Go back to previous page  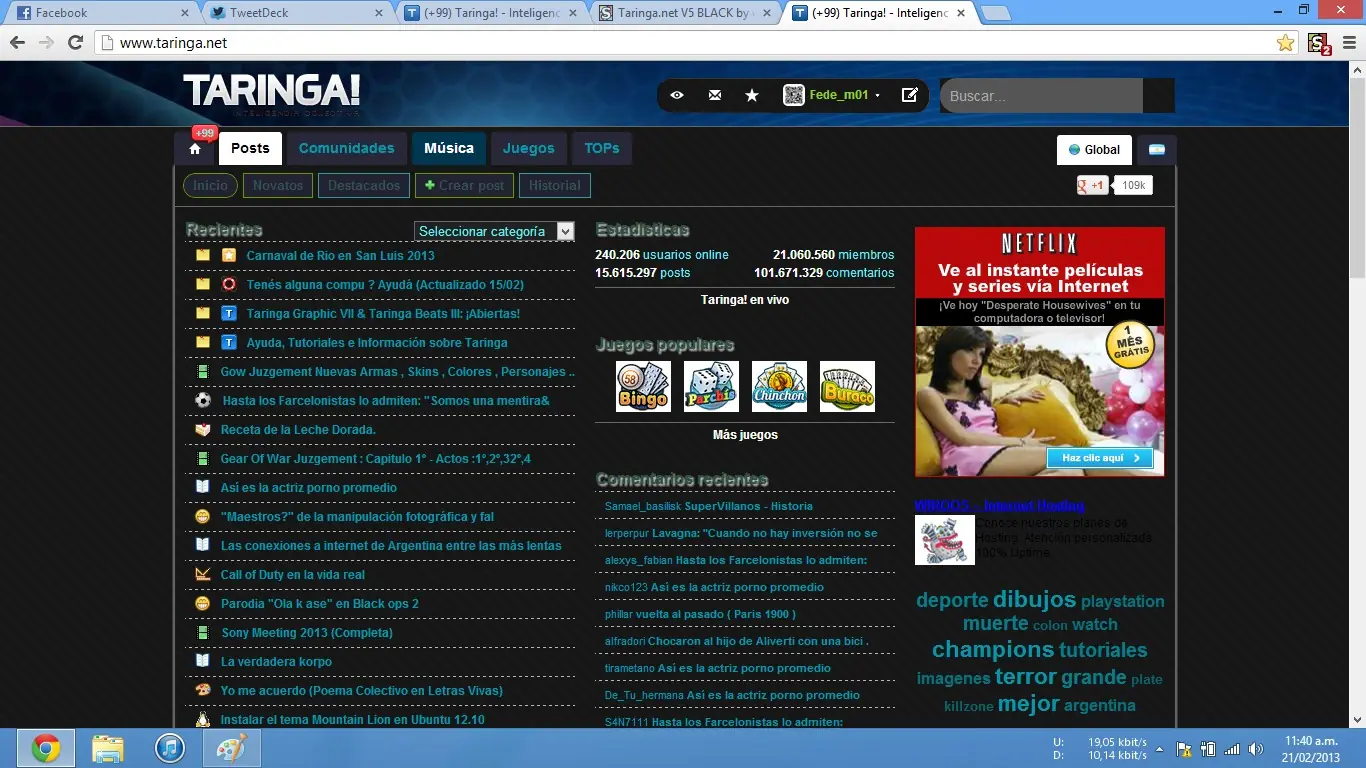(17, 43)
